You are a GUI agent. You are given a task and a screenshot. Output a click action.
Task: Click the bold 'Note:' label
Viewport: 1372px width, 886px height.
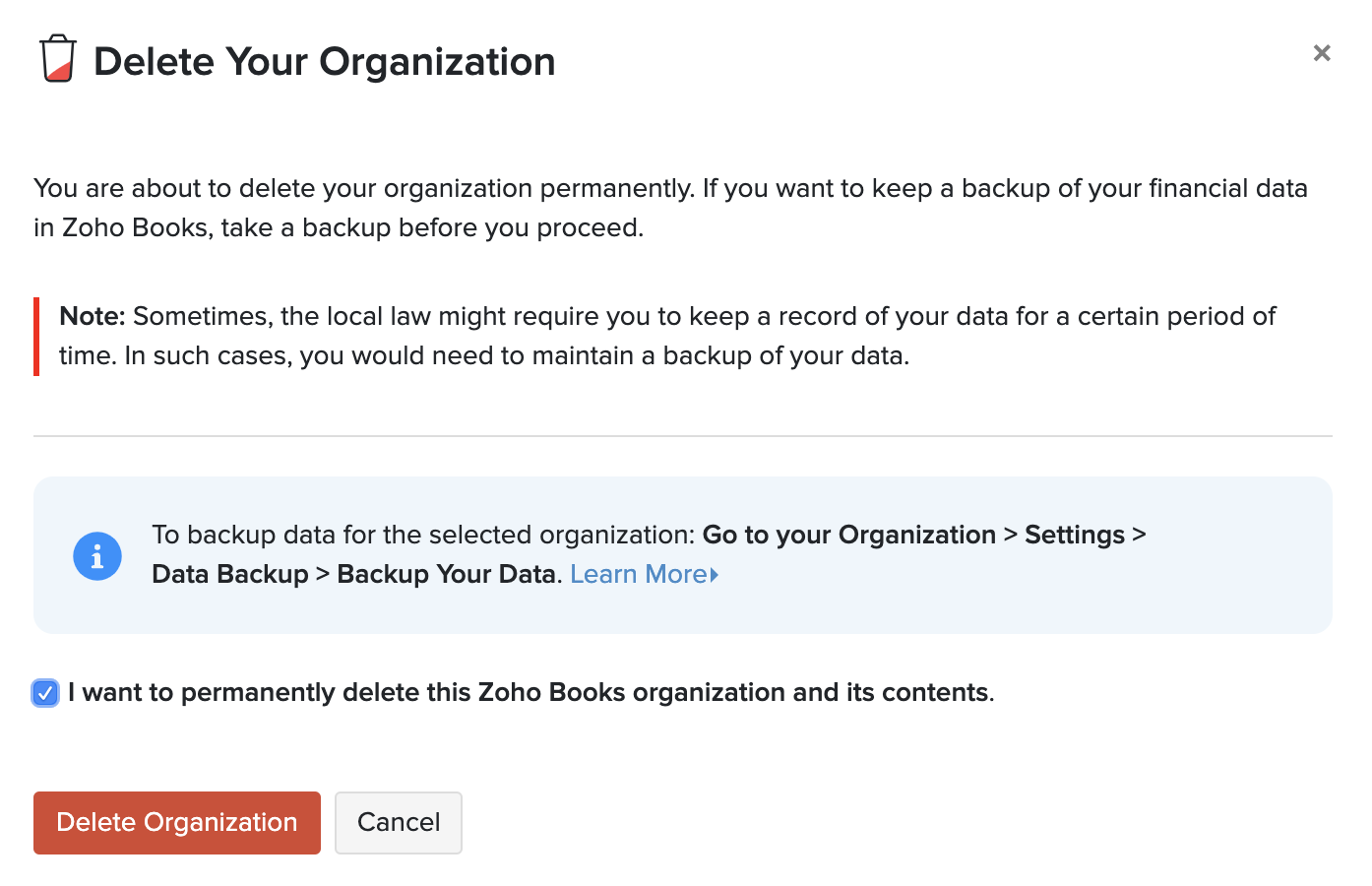[x=93, y=316]
